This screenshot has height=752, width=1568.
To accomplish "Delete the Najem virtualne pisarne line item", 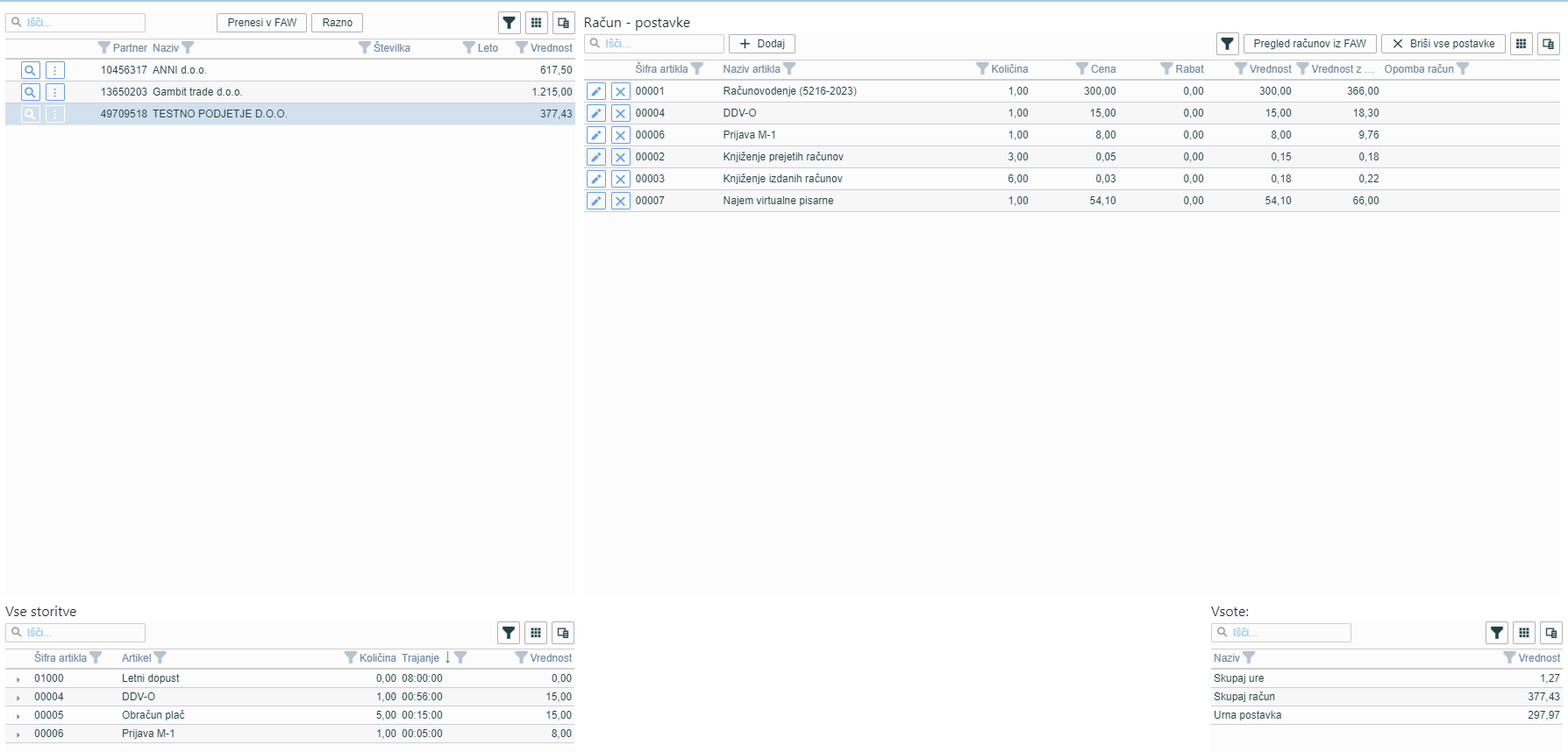I will tap(620, 201).
